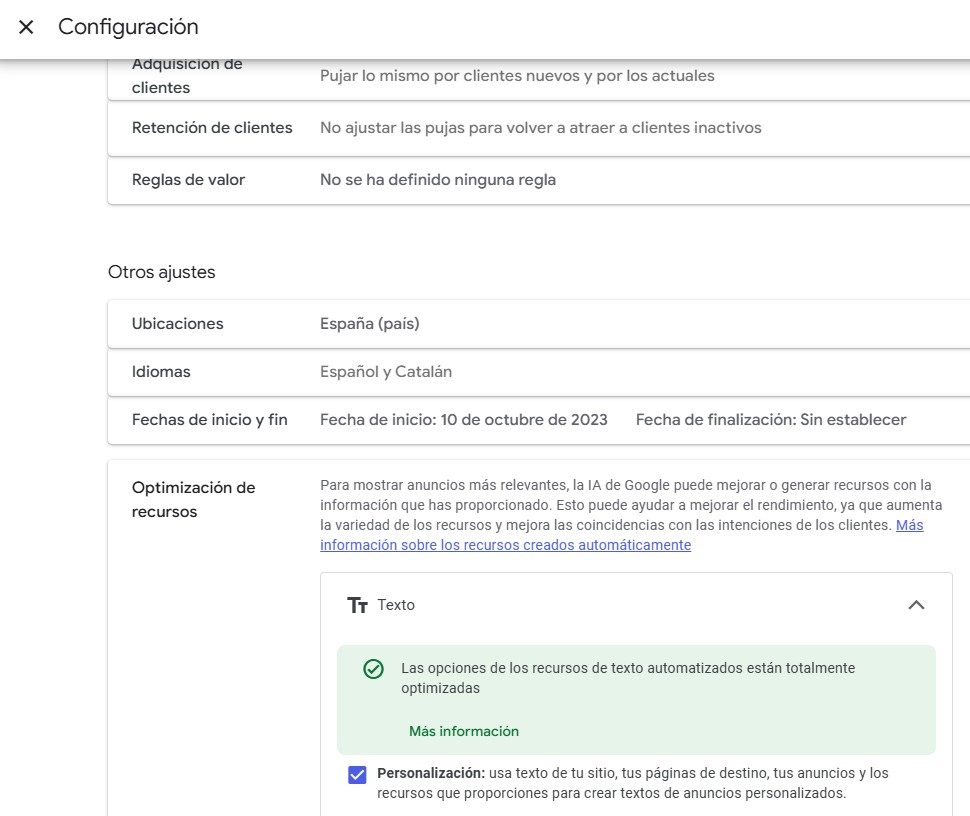
Task: Click the Texto type icon
Action: point(358,605)
